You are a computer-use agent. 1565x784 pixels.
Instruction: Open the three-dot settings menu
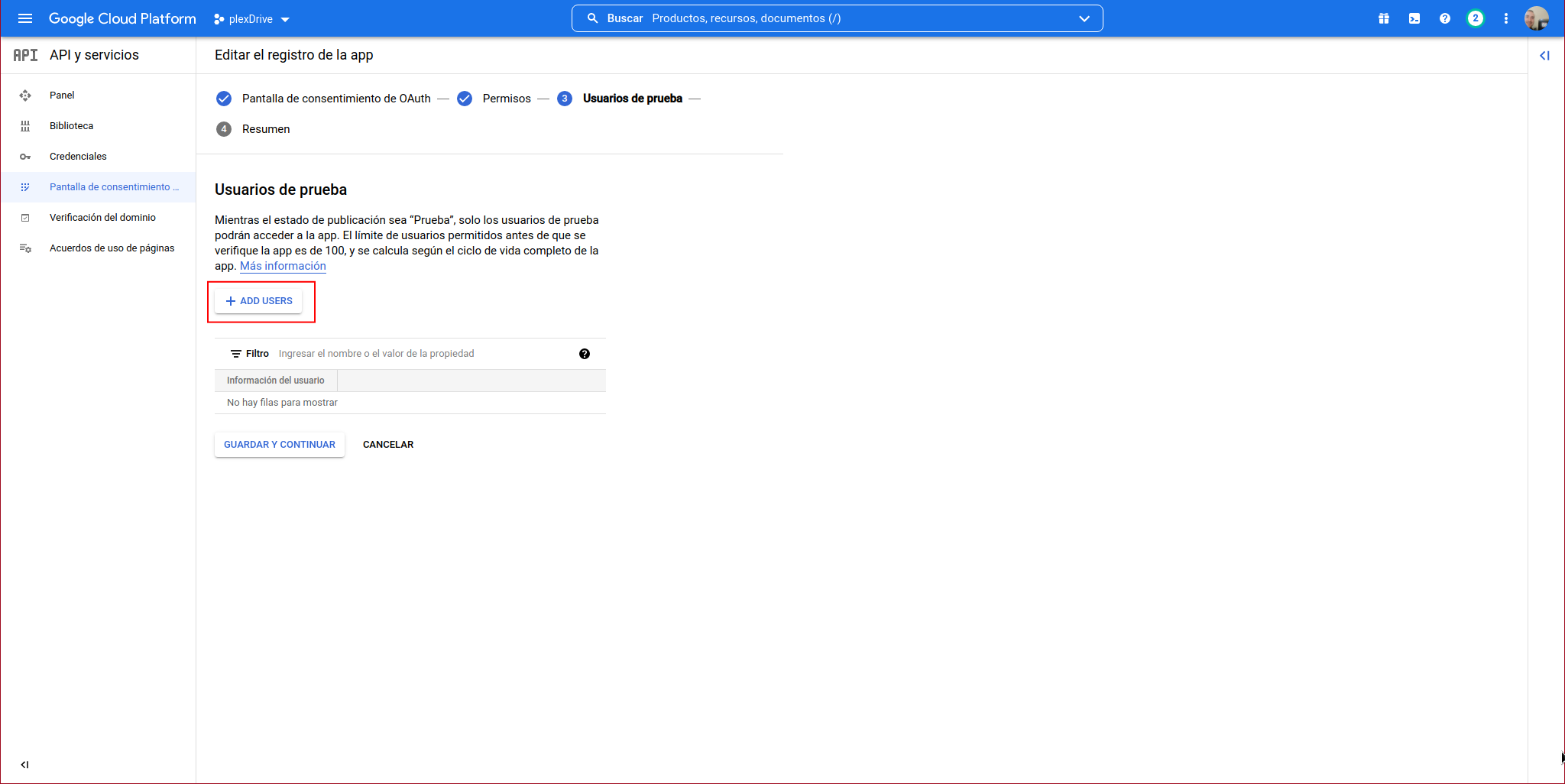[1505, 18]
